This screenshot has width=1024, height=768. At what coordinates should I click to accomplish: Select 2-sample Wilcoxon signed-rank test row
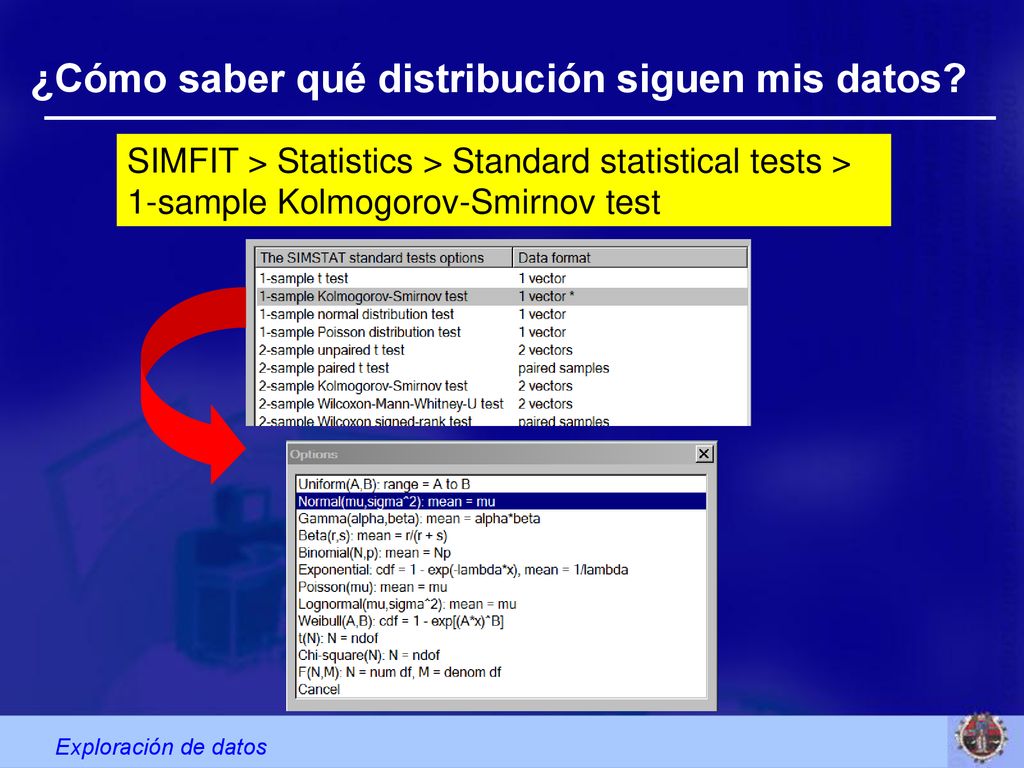point(501,420)
